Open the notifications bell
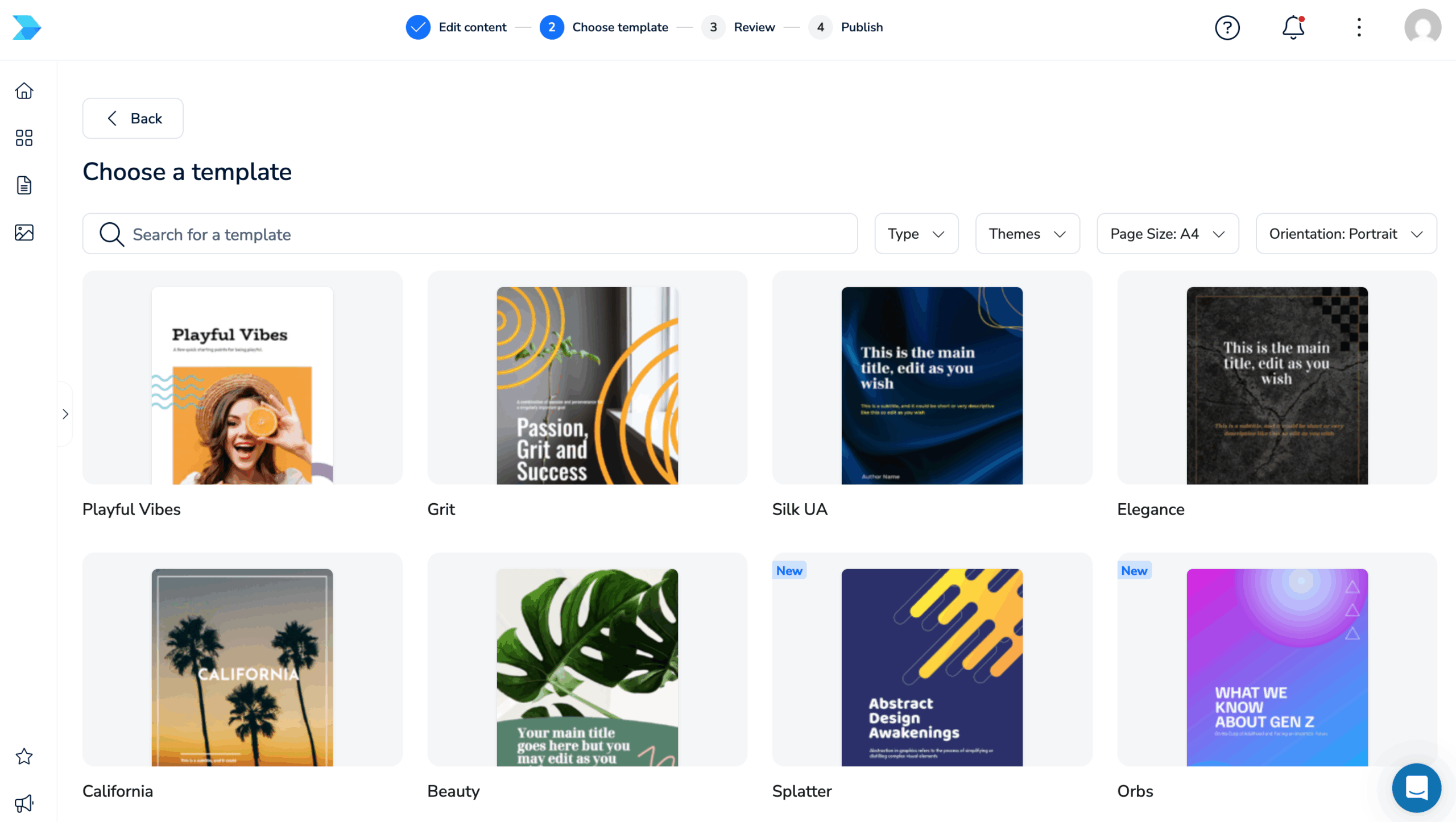 [1293, 27]
